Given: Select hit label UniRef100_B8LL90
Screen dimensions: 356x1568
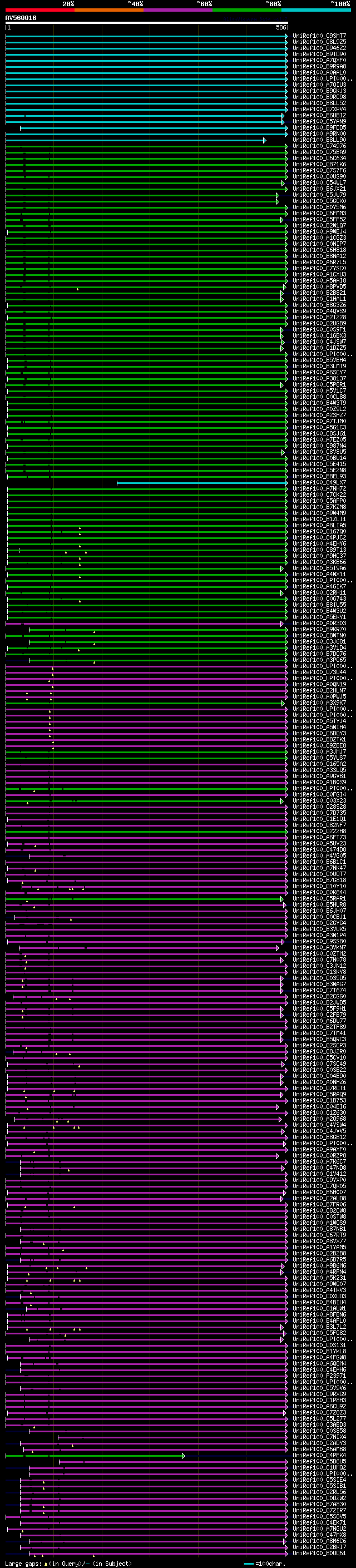Looking at the screenshot, I should 319,140.
